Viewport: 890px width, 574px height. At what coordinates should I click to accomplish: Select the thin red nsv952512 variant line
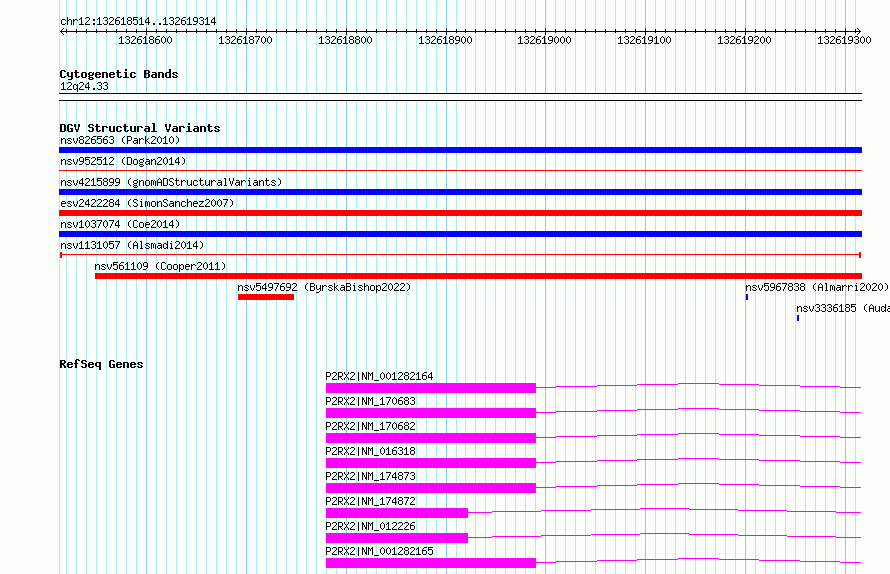(460, 170)
